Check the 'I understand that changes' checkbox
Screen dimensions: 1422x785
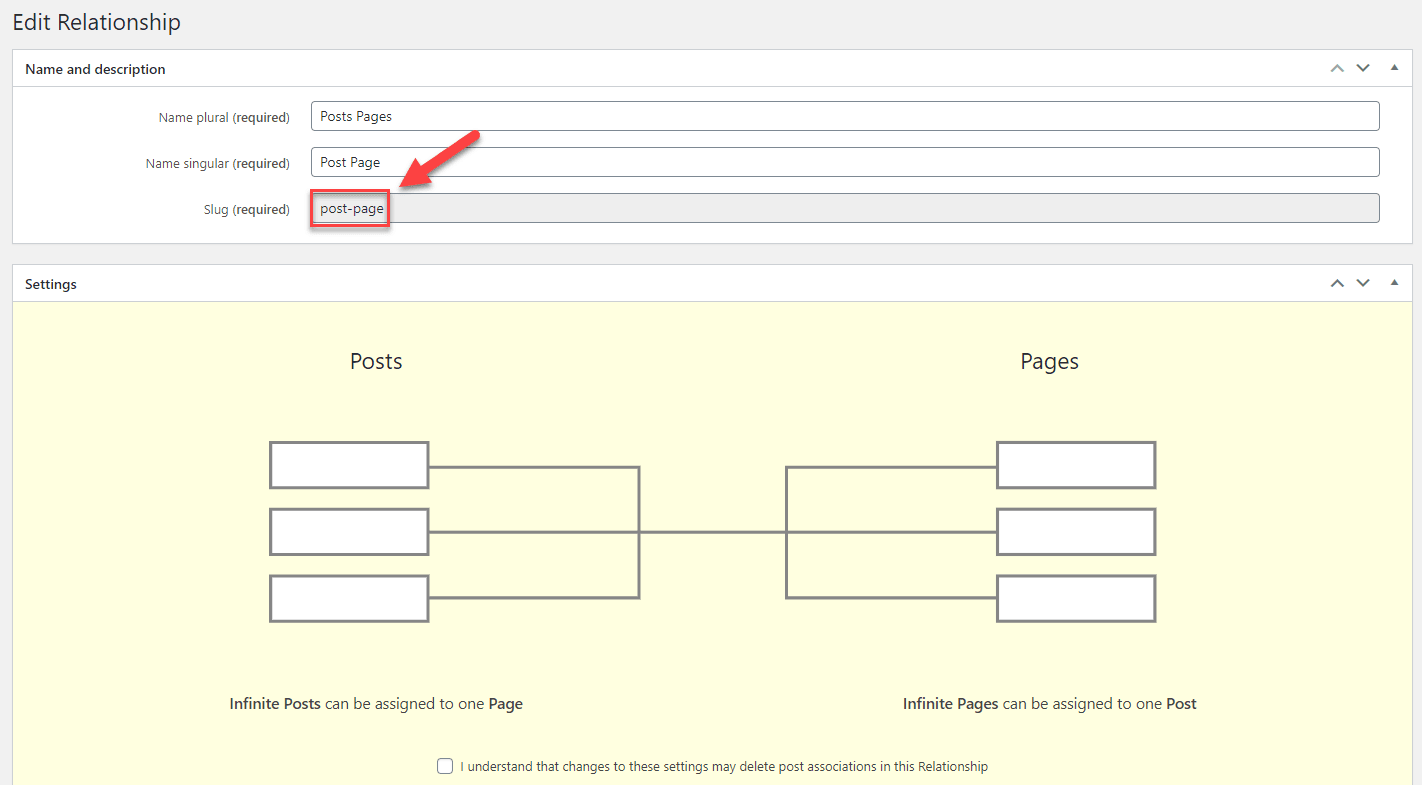pyautogui.click(x=445, y=766)
